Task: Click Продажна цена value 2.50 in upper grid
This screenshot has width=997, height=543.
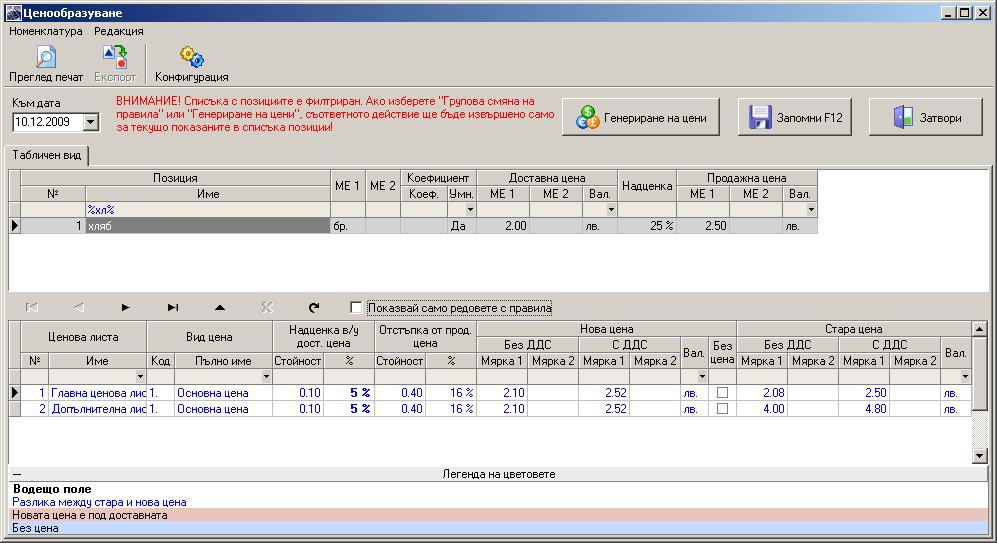Action: (x=703, y=226)
